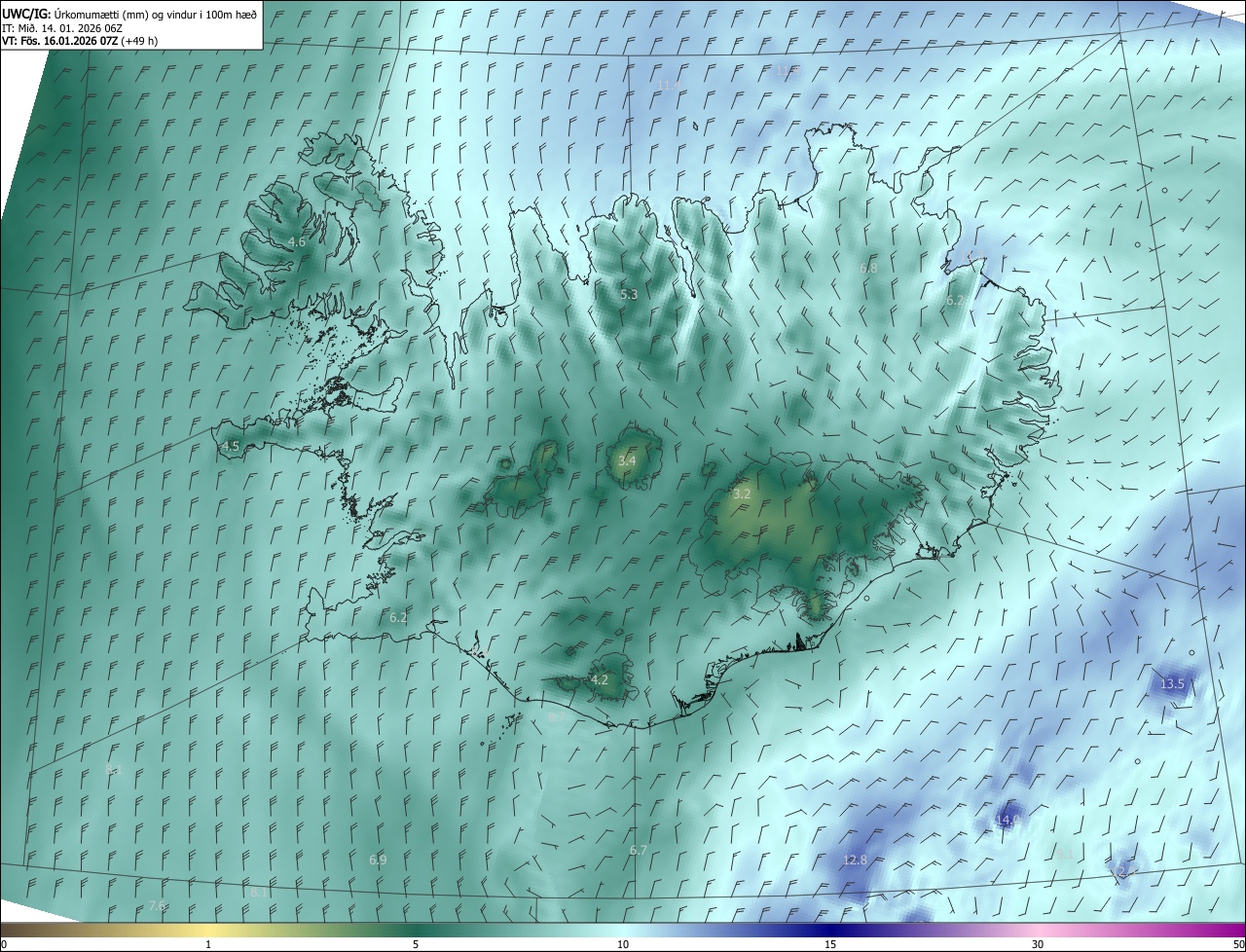Click the 14.0 value in the dark purple spot
Image resolution: width=1246 pixels, height=952 pixels.
[1008, 821]
